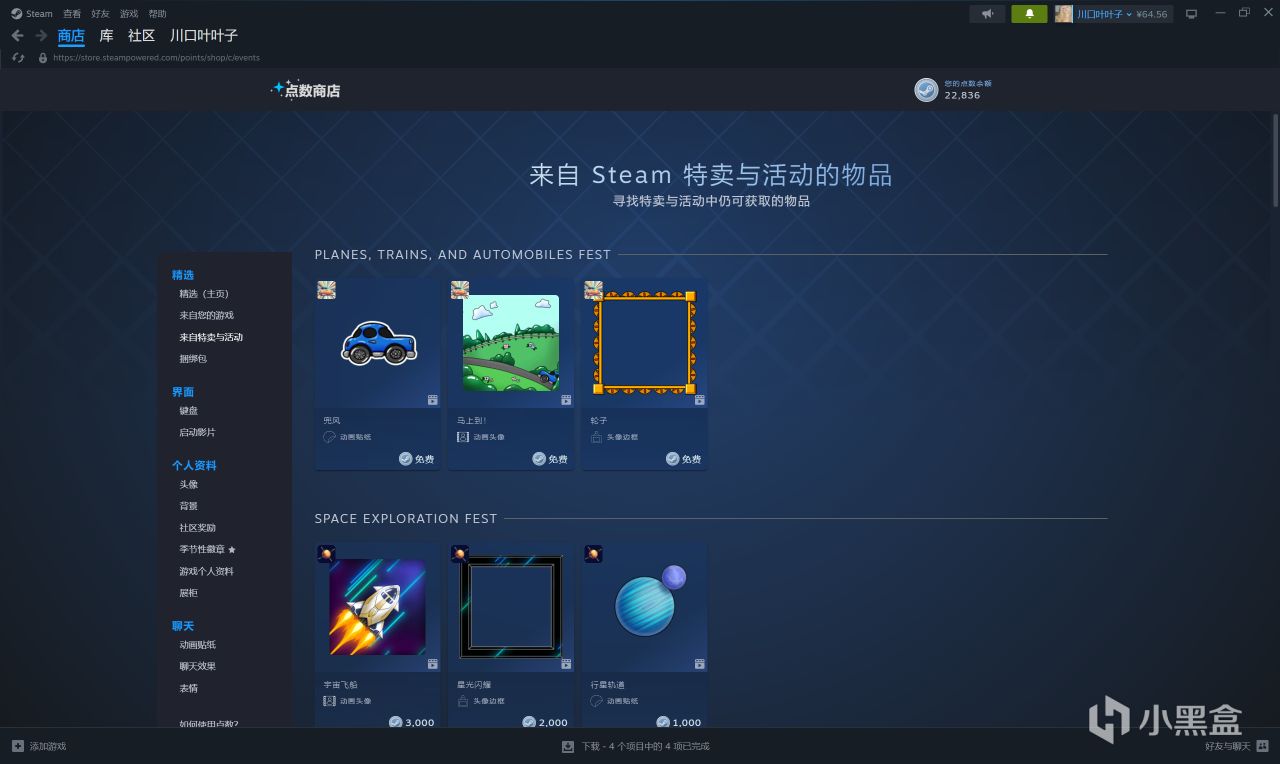Viewport: 1280px width, 764px height.
Task: Switch to the 库 tab
Action: 106,36
